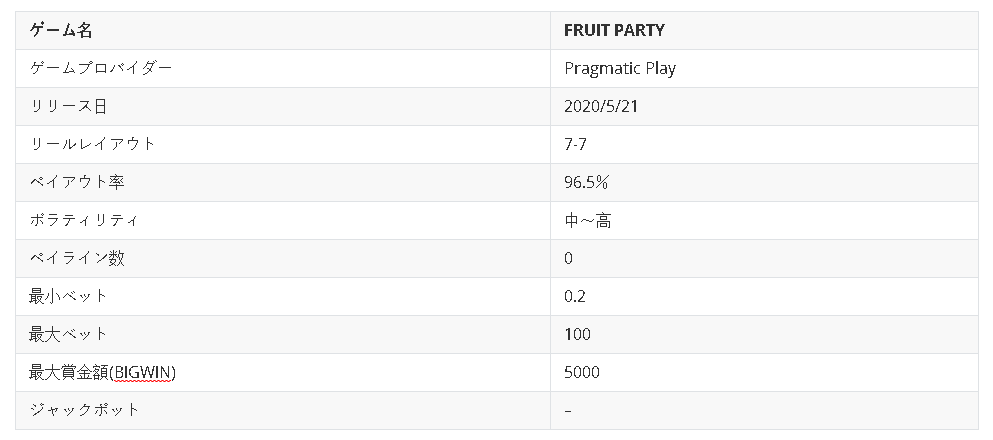Select the リリース日 label

[x=69, y=106]
